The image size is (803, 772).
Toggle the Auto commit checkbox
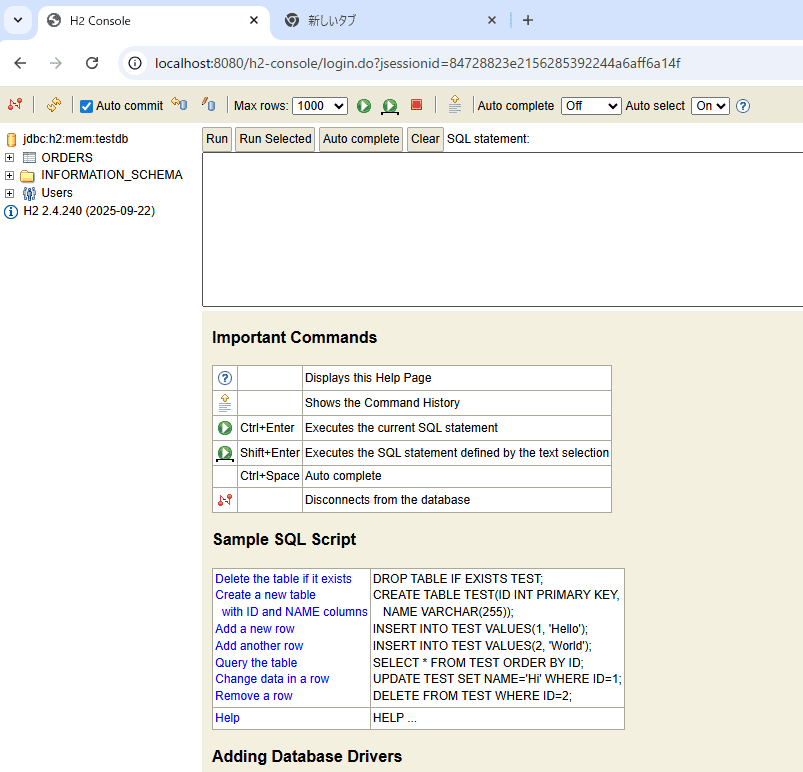pos(87,106)
